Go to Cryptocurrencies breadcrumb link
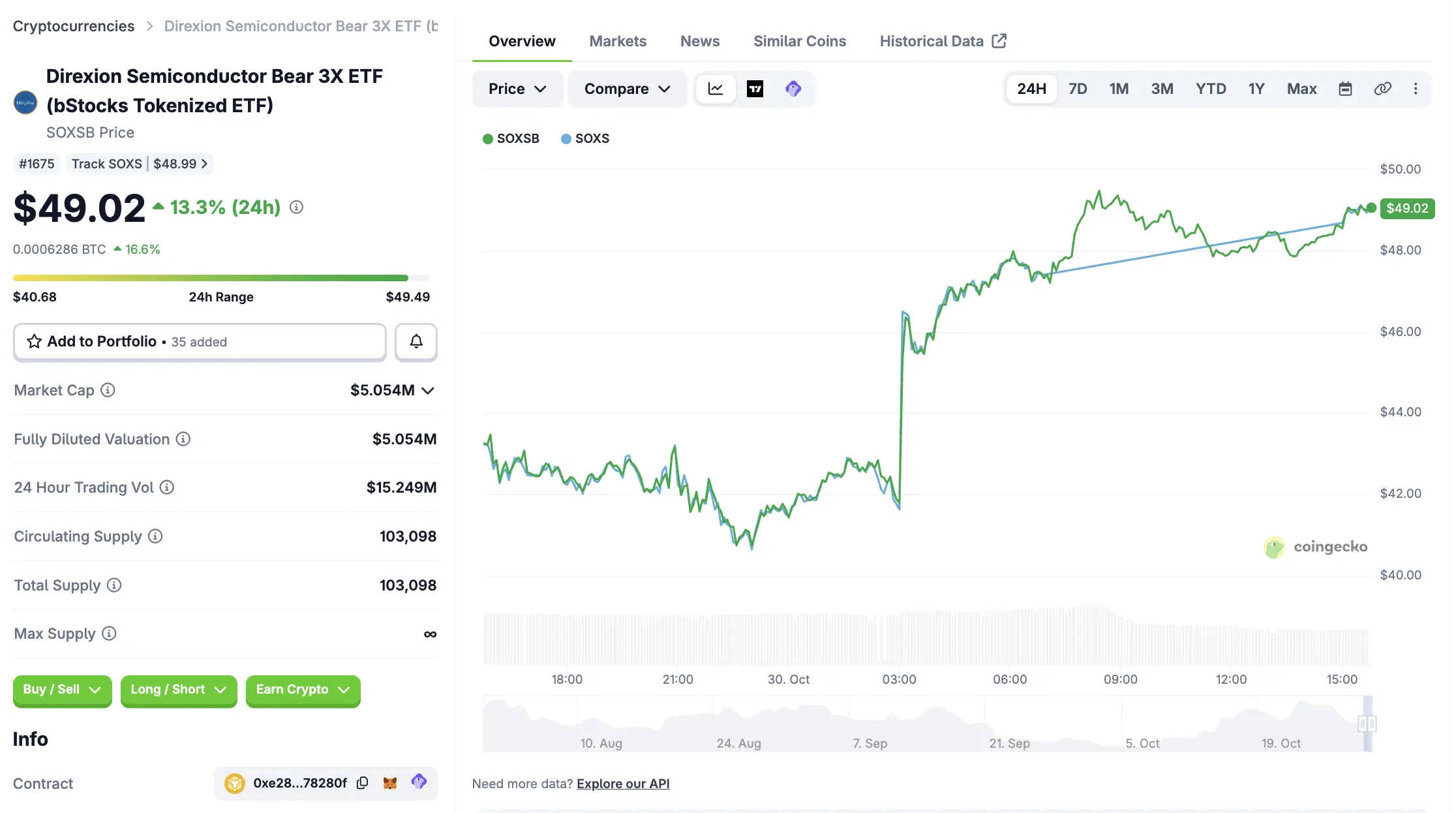The height and width of the screenshot is (813, 1456). click(74, 26)
